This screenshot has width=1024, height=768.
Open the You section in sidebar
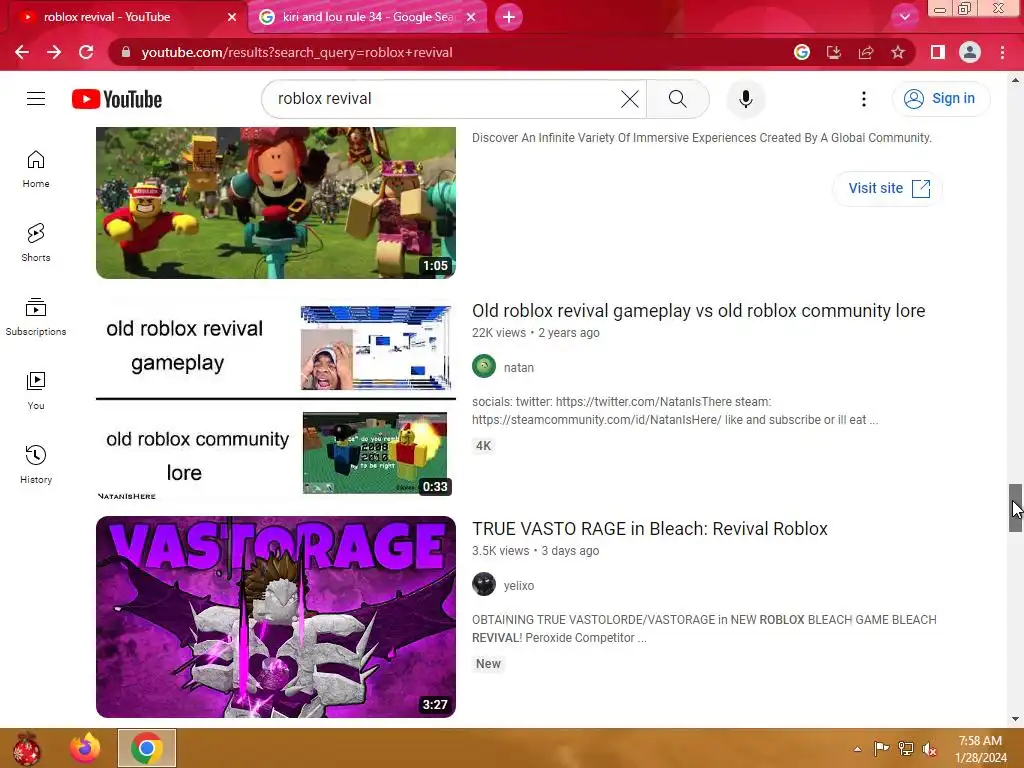pyautogui.click(x=36, y=391)
